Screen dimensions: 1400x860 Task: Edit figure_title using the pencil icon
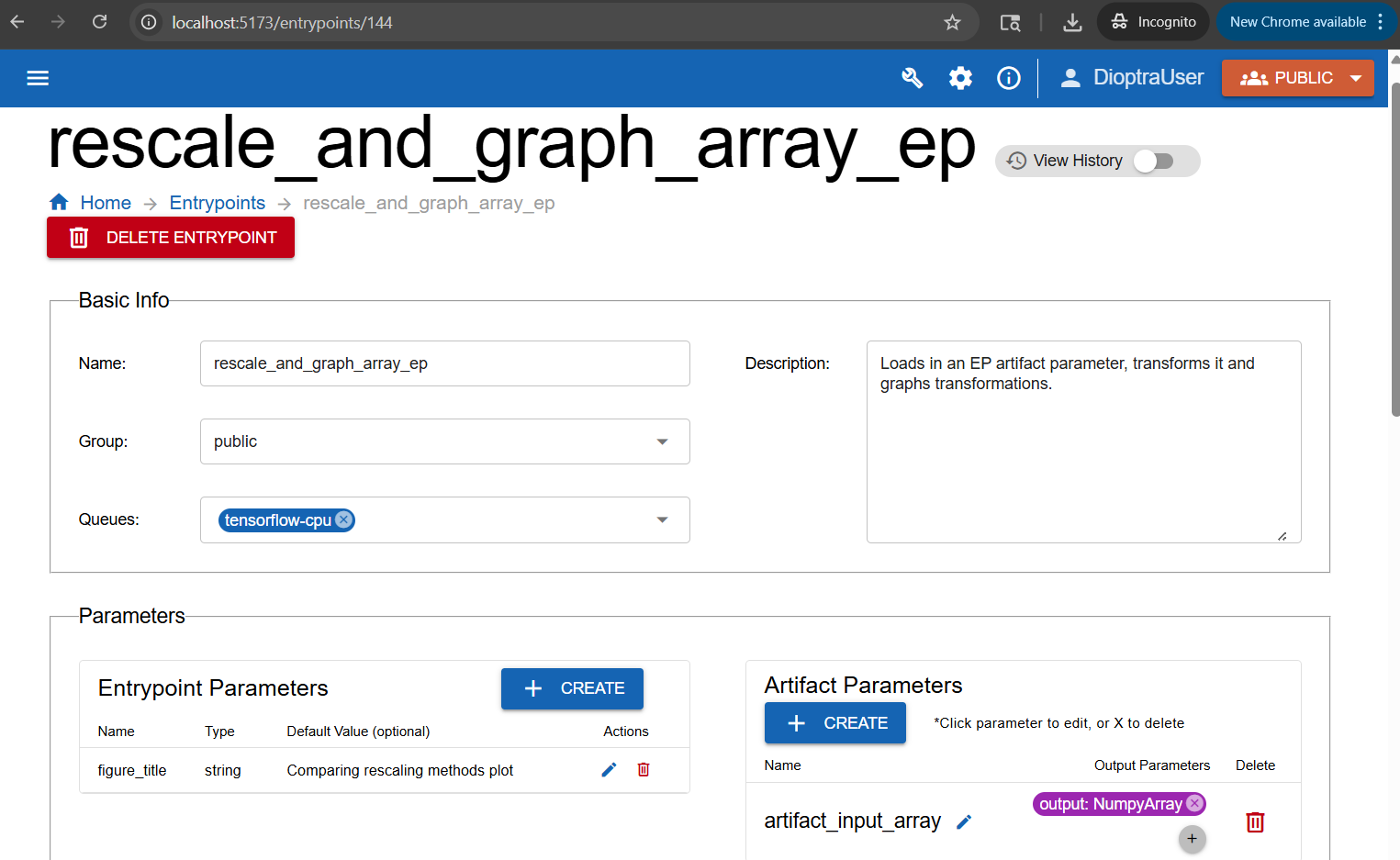click(609, 769)
